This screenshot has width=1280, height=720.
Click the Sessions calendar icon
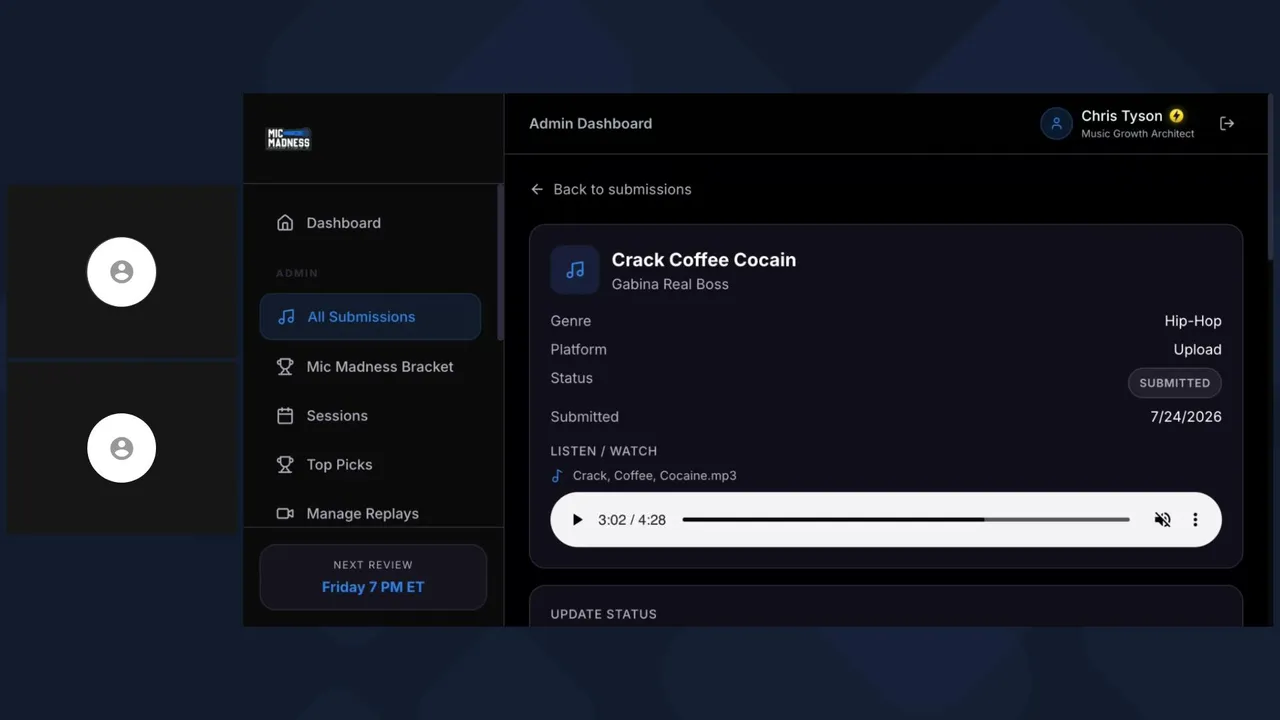tap(285, 416)
